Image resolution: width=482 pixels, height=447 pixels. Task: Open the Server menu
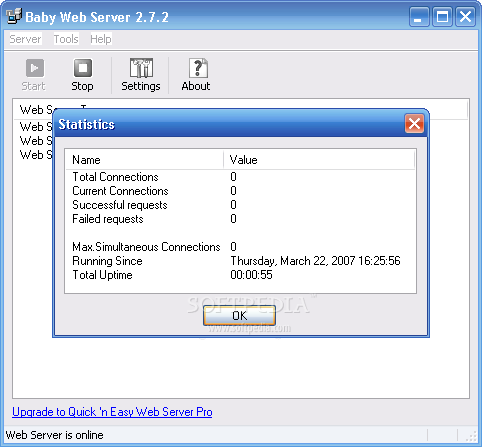coord(25,39)
